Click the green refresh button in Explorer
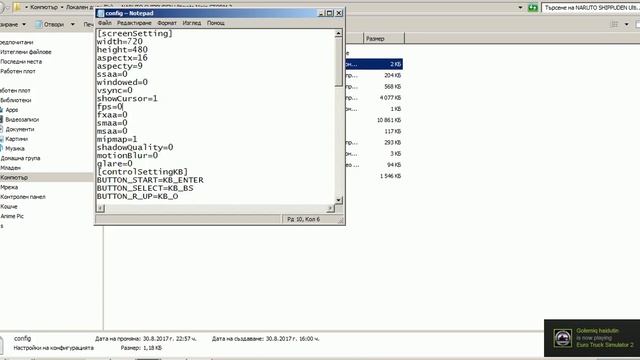The height and width of the screenshot is (360, 640). click(532, 7)
